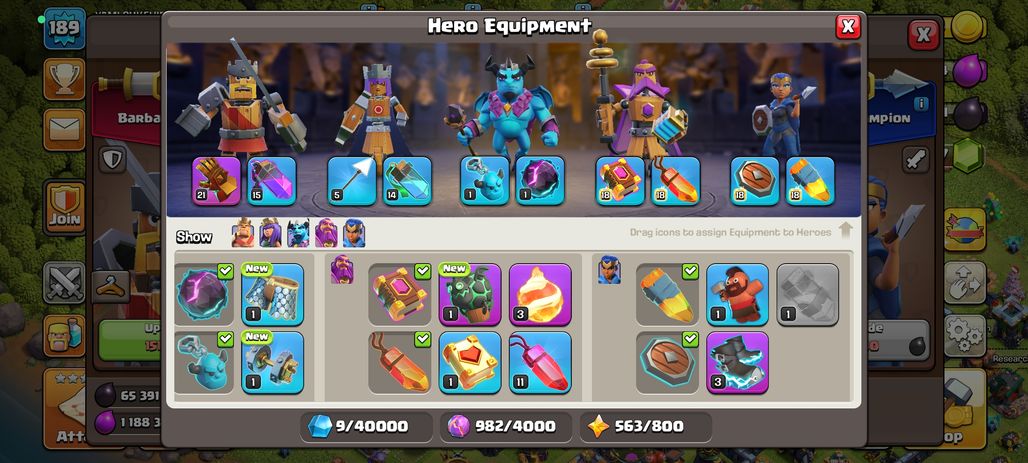Select the new green Lavaloon Puppet equipment

click(x=469, y=294)
